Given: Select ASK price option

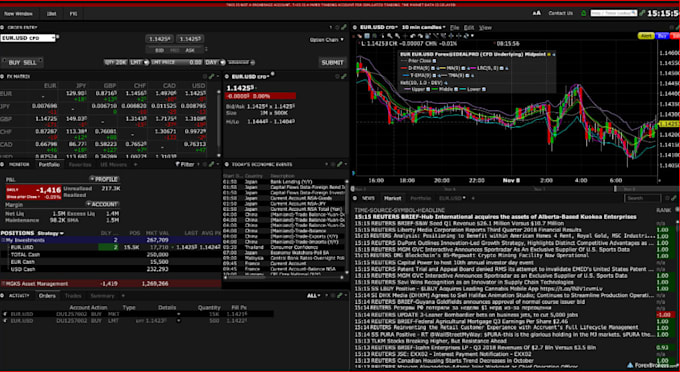Looking at the screenshot, I should click(x=190, y=50).
